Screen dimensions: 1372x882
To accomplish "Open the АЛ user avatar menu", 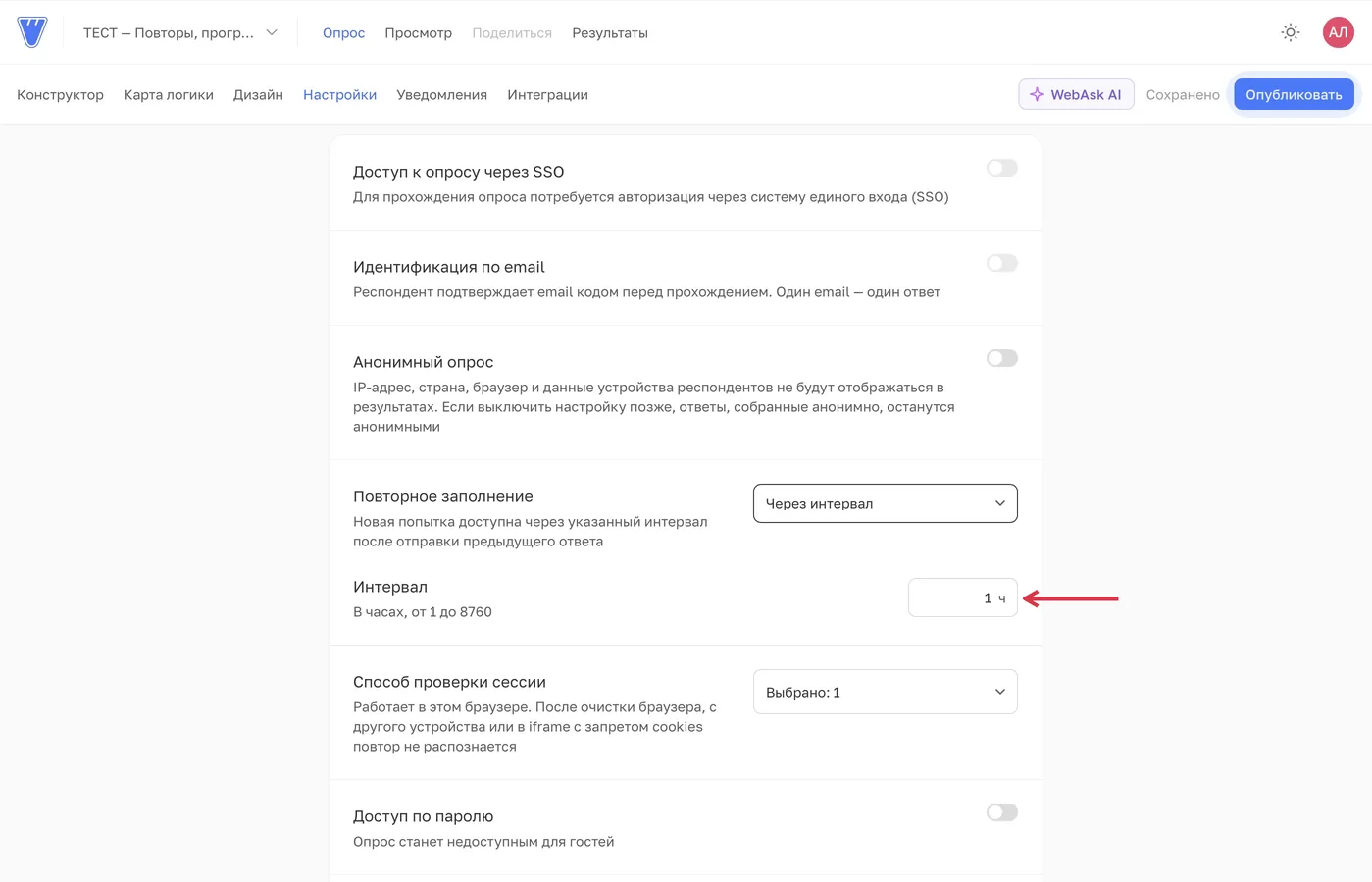I will 1338,32.
